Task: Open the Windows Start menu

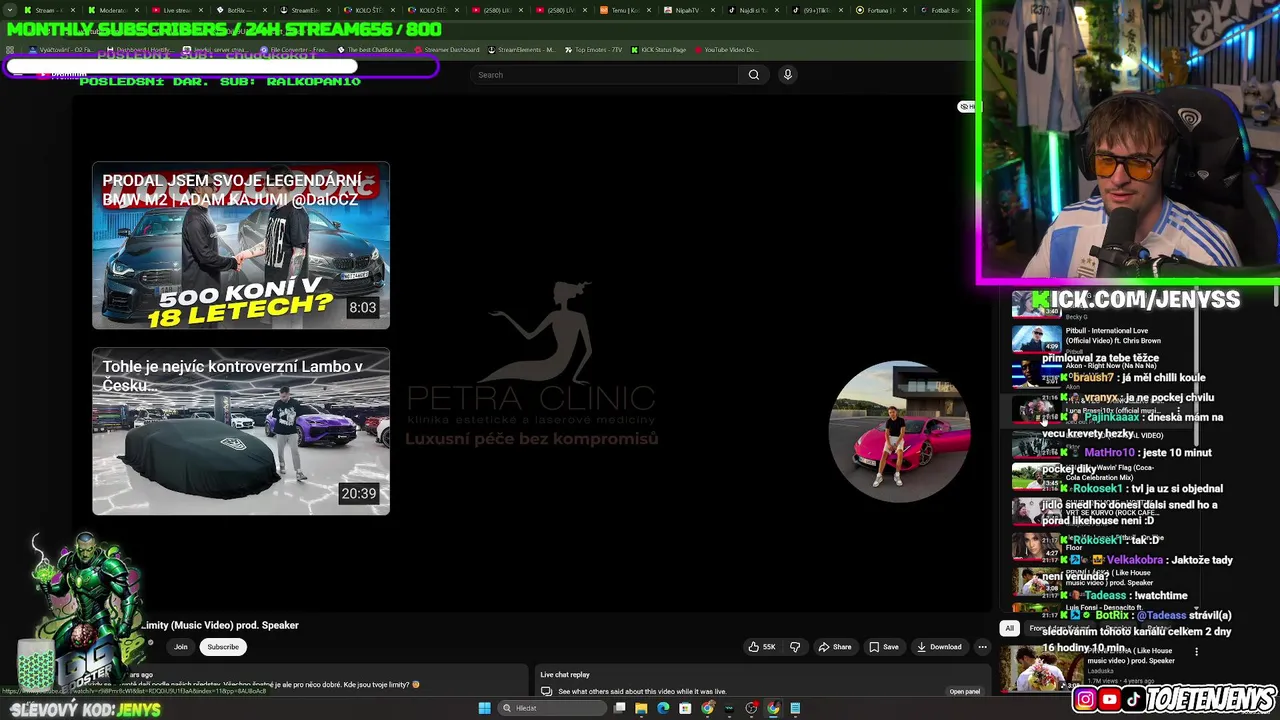Action: [485, 708]
